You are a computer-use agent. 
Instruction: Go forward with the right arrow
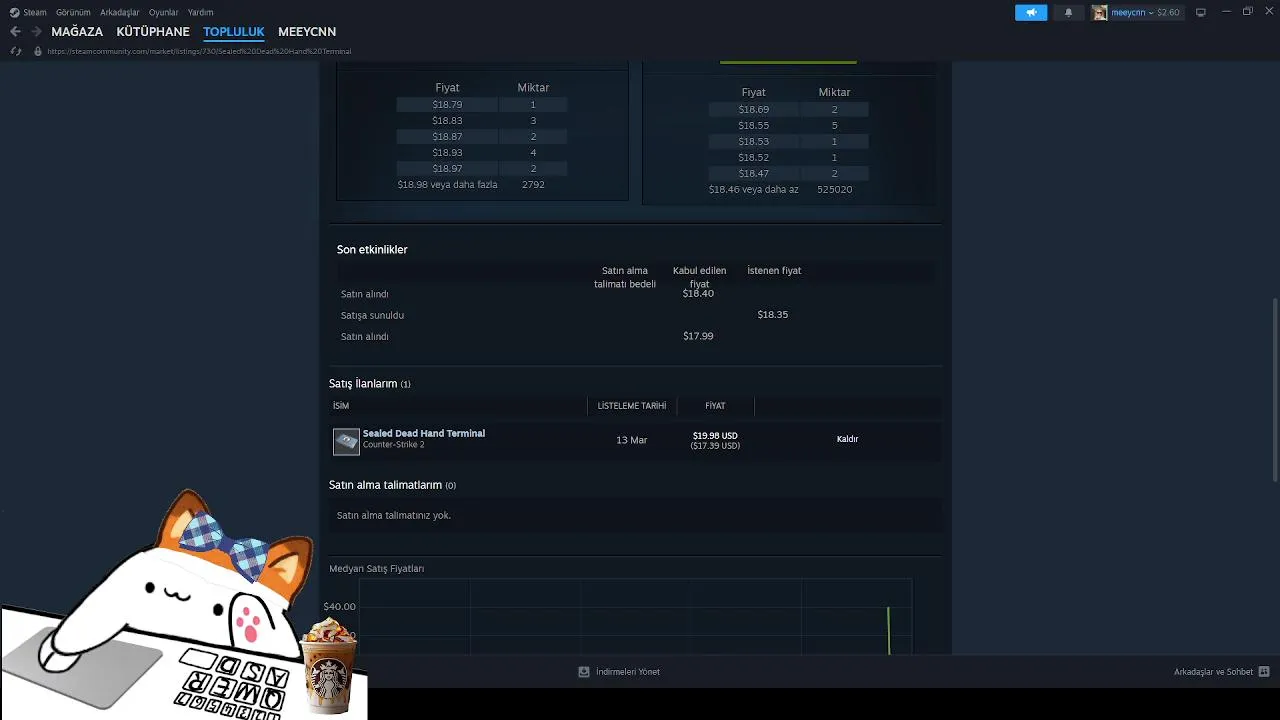point(36,32)
